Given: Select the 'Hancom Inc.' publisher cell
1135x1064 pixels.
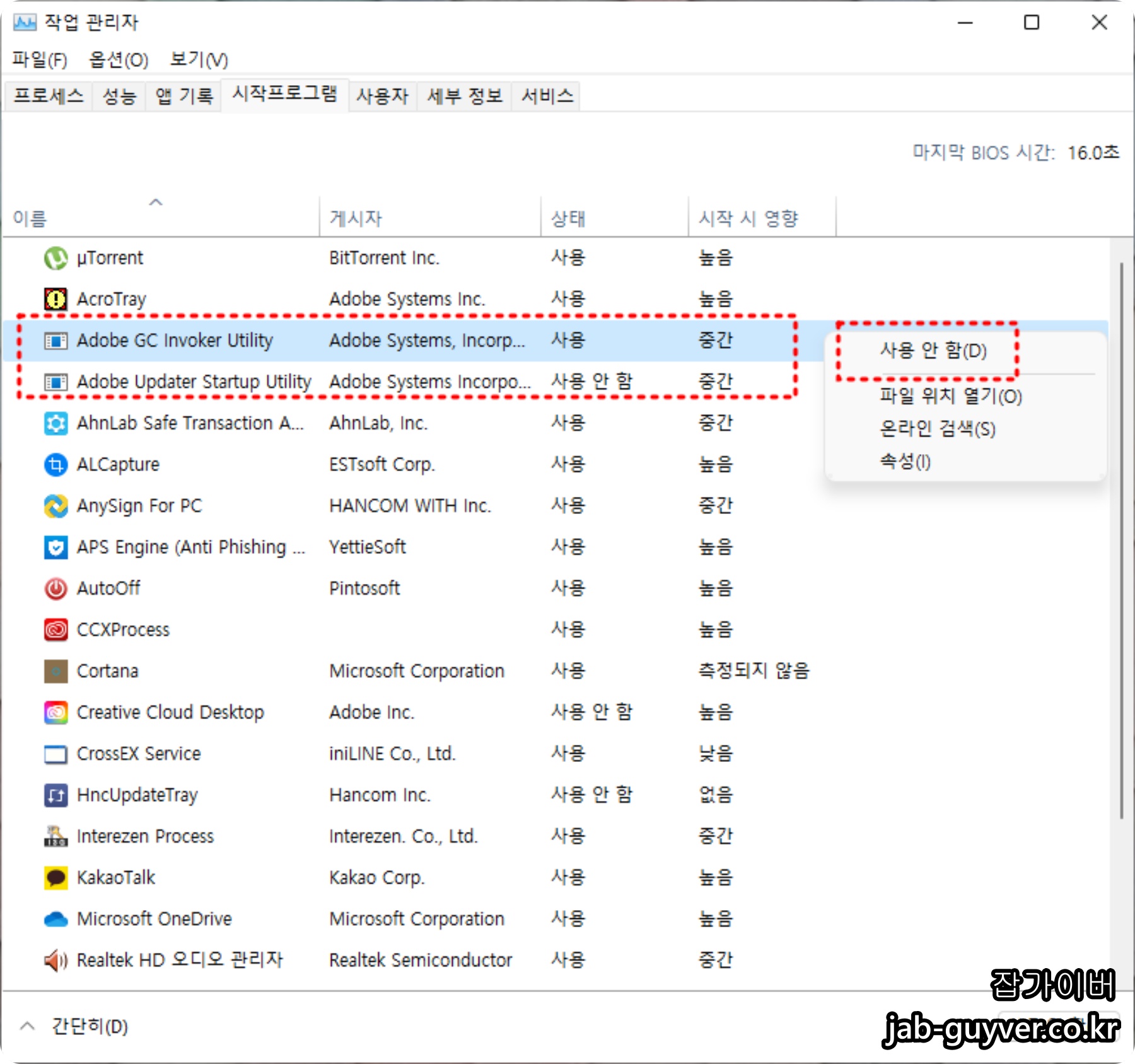Looking at the screenshot, I should point(380,795).
